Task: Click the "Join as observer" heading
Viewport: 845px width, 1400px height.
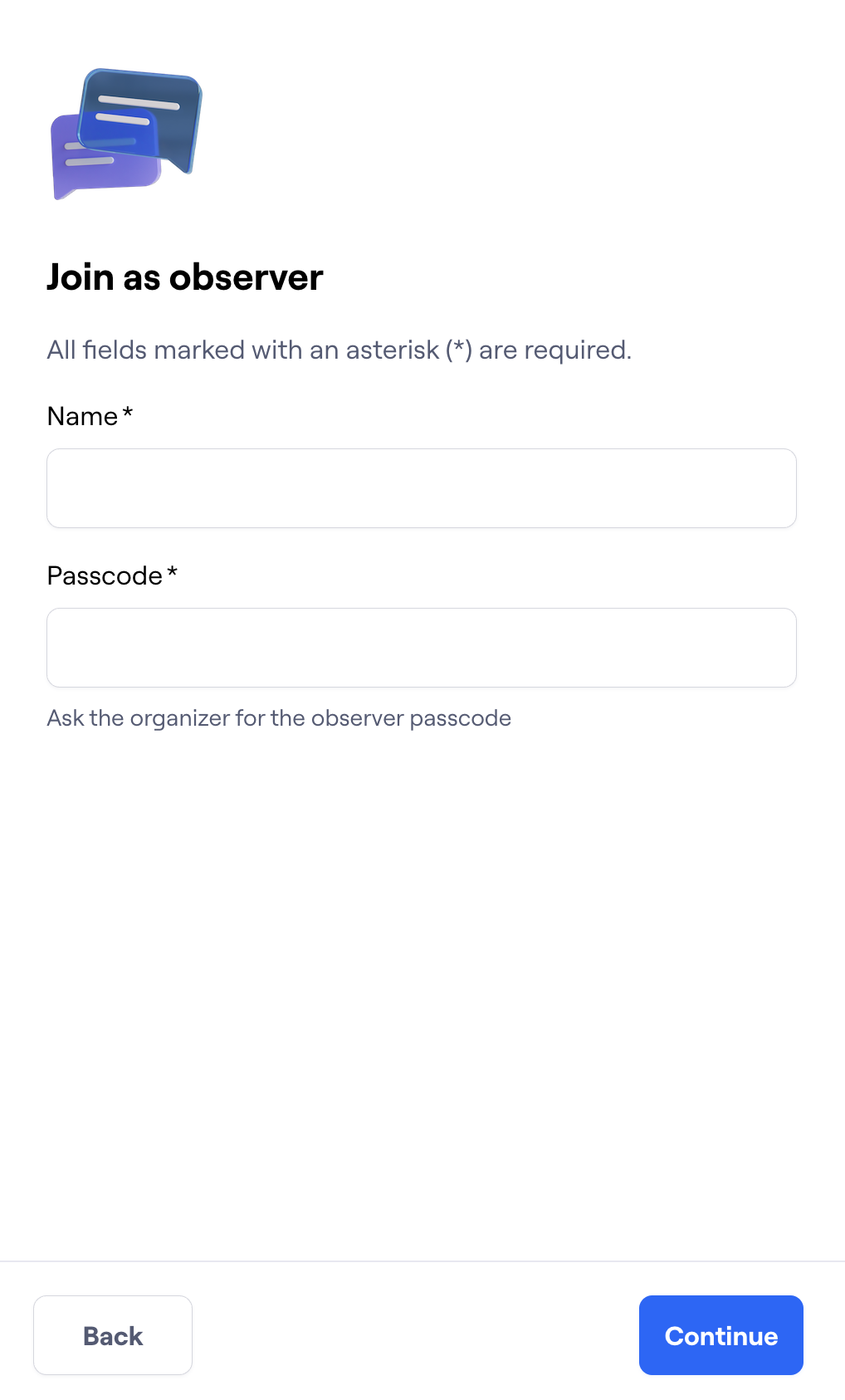Action: point(184,277)
